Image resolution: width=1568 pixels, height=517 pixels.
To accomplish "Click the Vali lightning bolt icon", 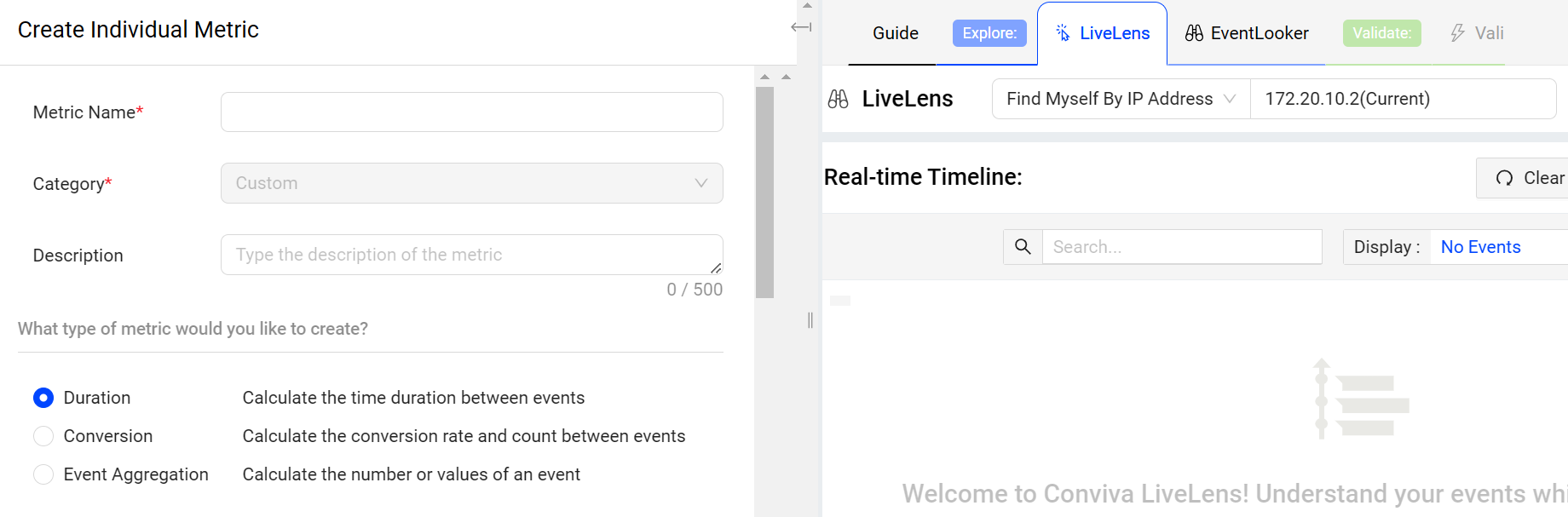I will point(1457,33).
